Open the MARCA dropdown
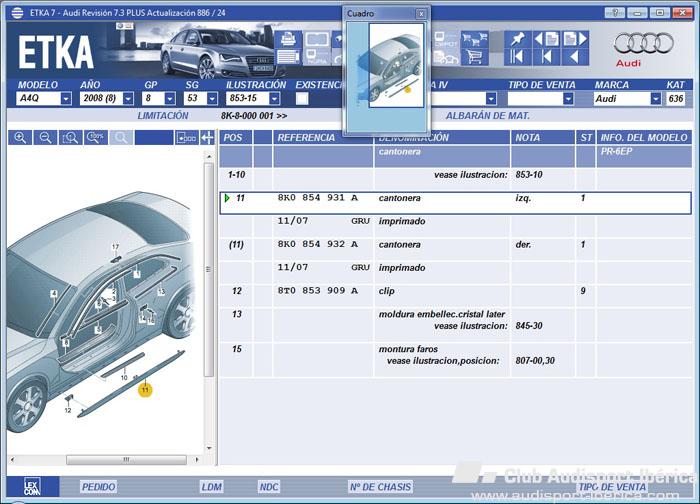This screenshot has height=504, width=700. pos(655,98)
